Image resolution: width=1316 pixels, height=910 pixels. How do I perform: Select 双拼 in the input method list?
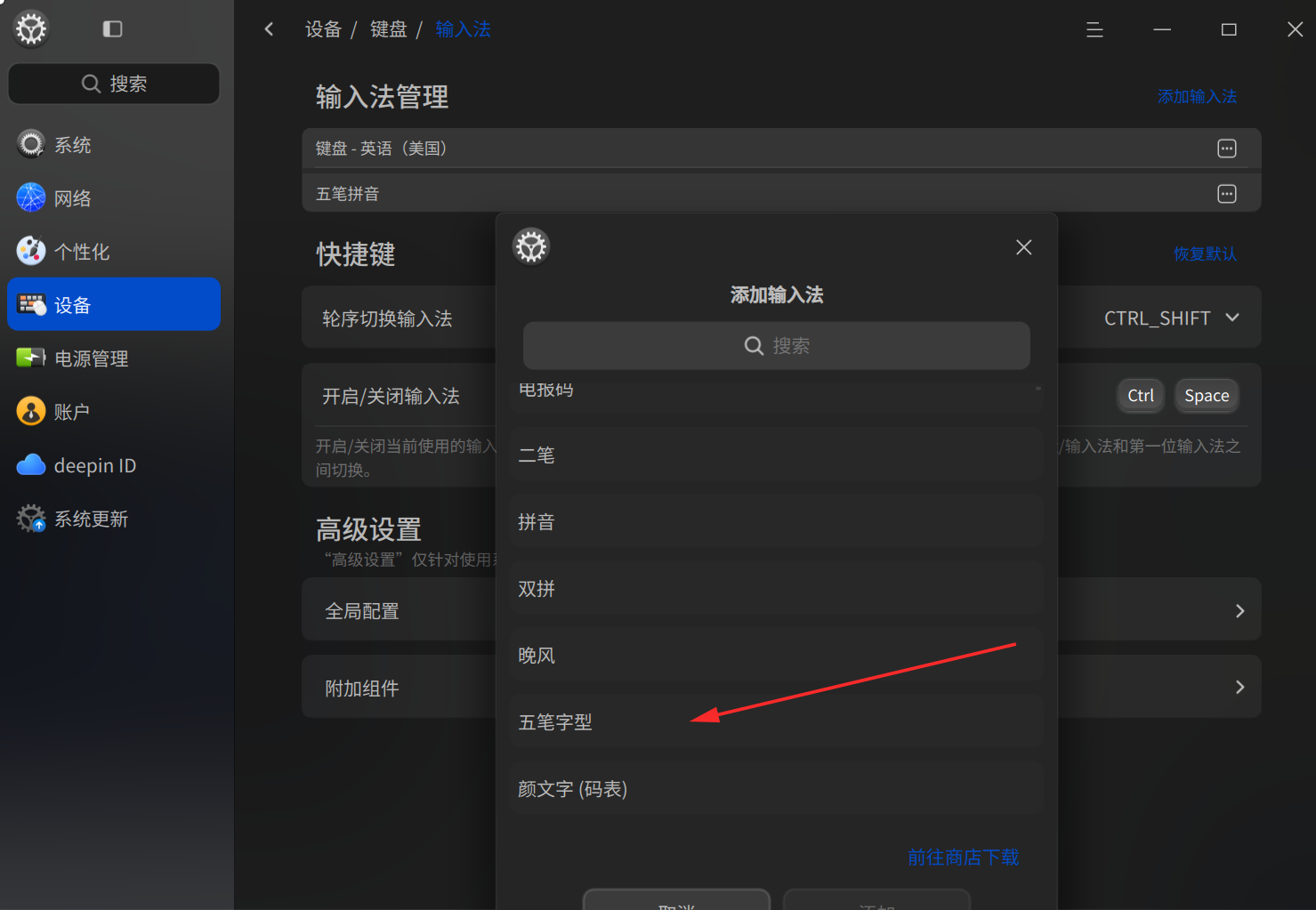coord(777,588)
